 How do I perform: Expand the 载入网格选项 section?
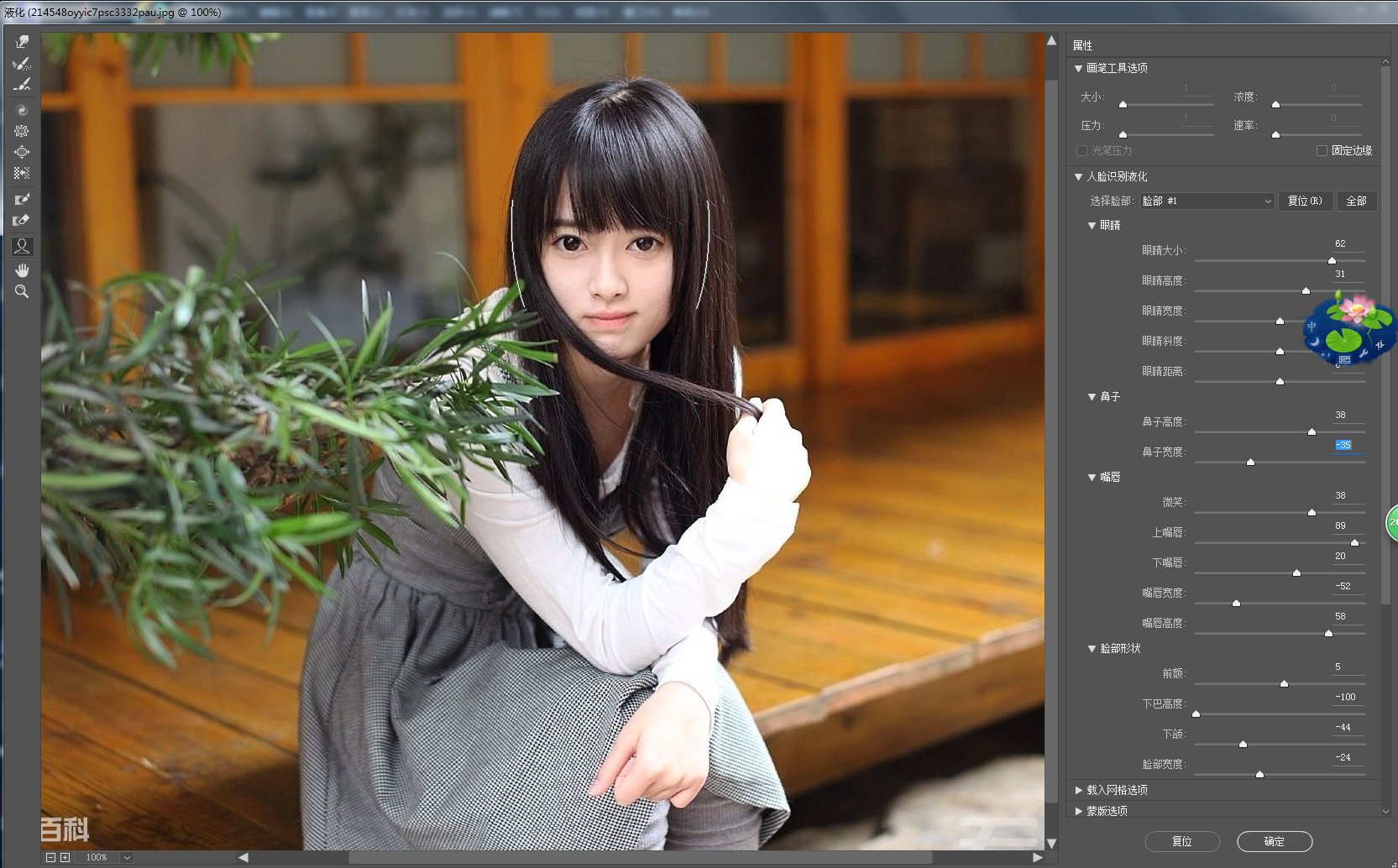tap(1079, 790)
